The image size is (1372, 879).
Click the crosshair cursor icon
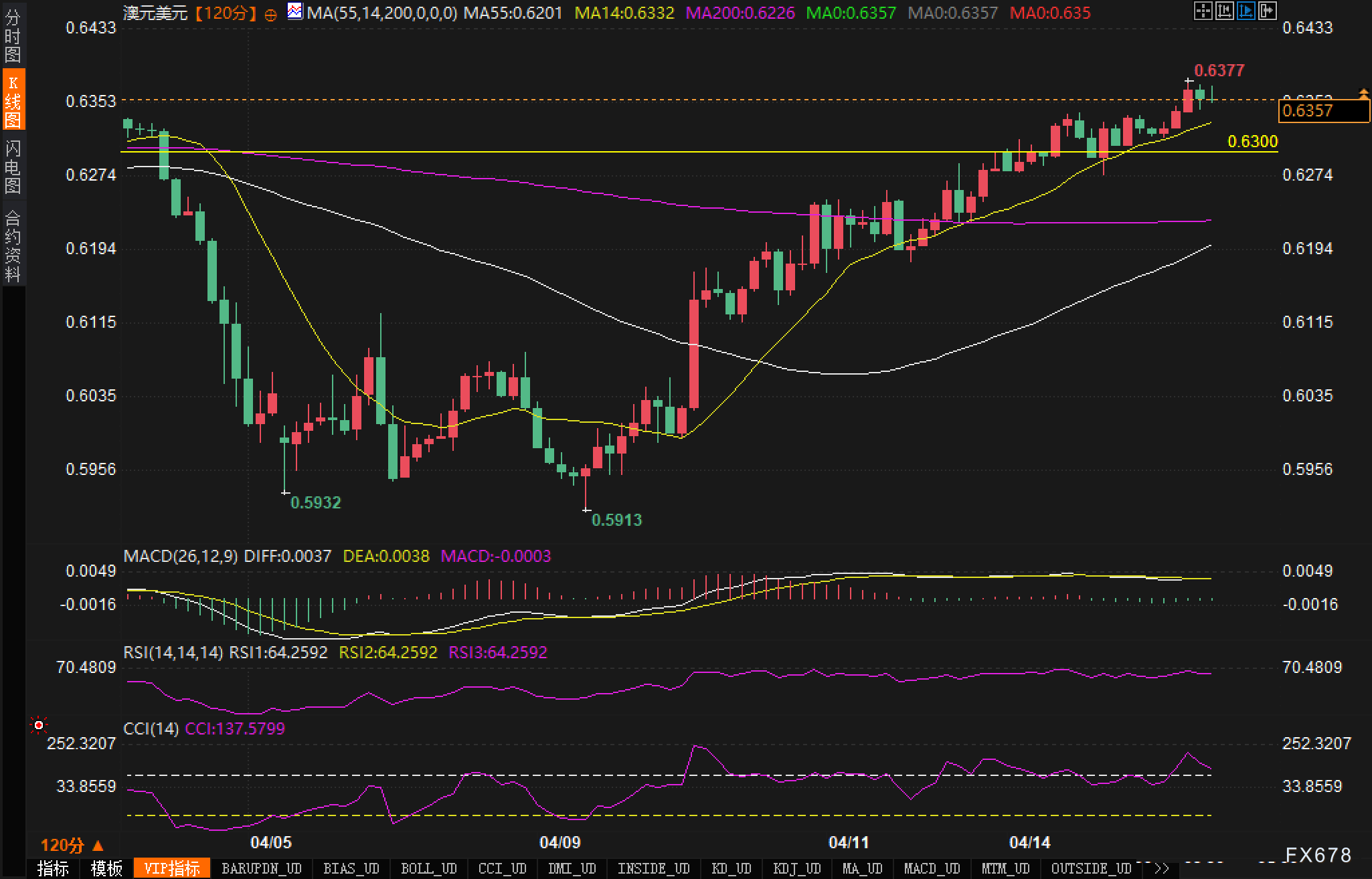[x=1203, y=11]
